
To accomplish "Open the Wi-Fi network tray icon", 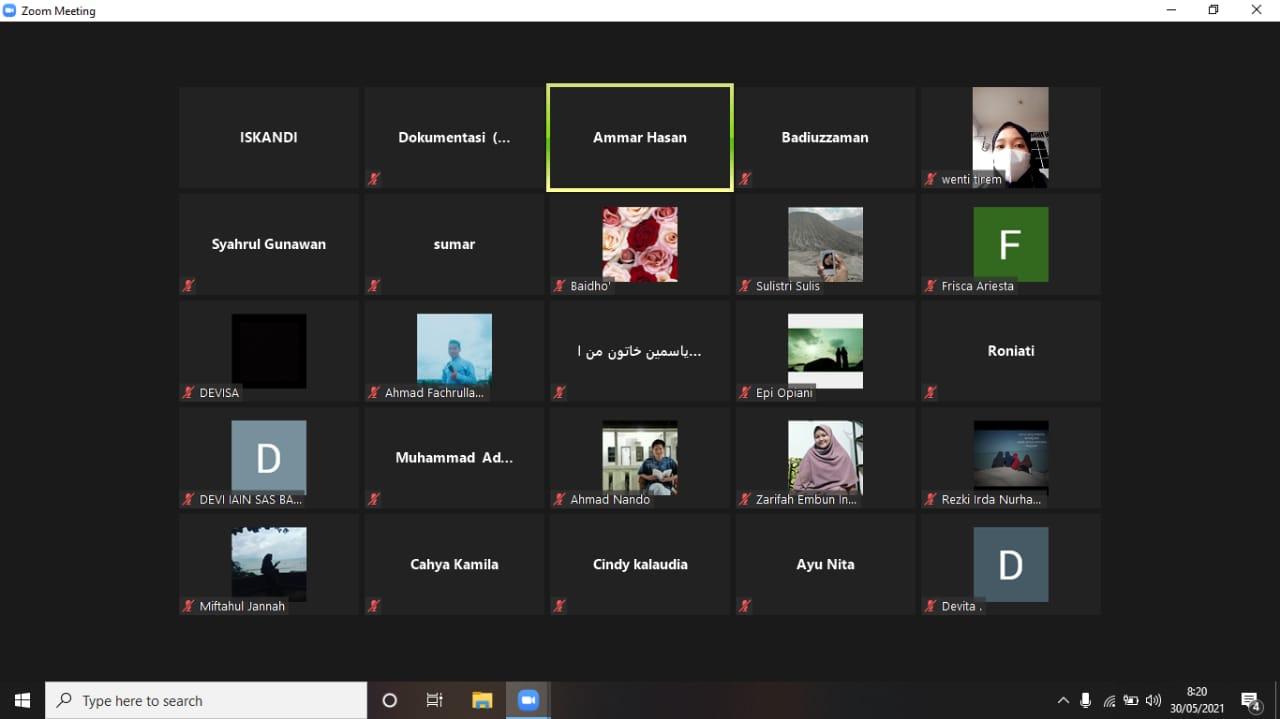I will click(1109, 700).
